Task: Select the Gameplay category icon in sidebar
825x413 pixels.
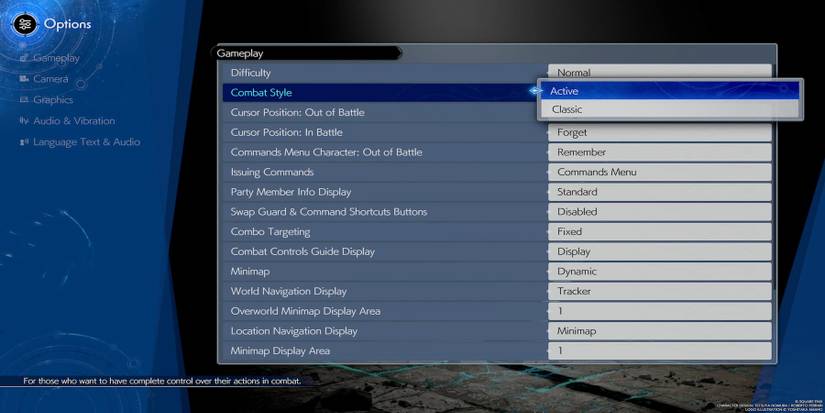Action: tap(25, 58)
